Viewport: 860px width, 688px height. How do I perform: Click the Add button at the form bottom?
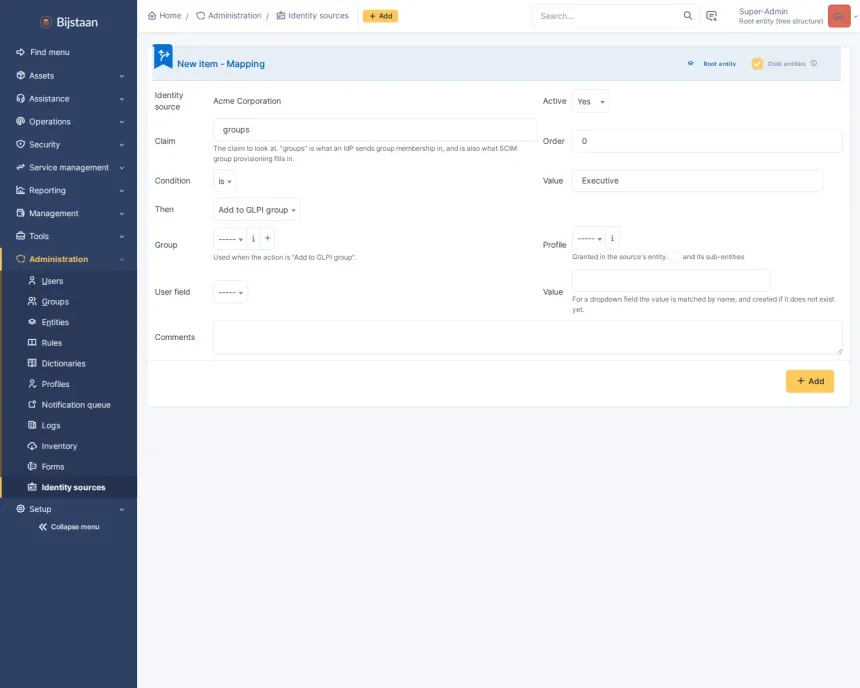(x=810, y=381)
